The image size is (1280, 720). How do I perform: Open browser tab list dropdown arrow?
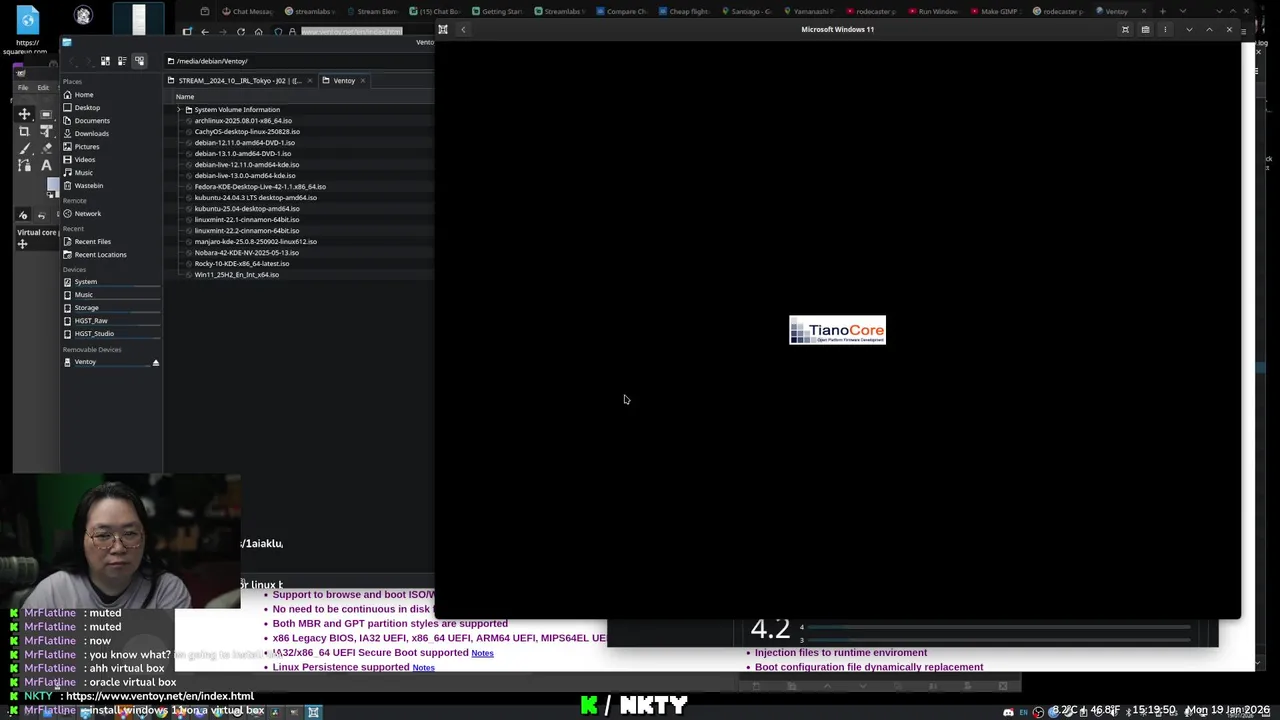[x=1183, y=11]
